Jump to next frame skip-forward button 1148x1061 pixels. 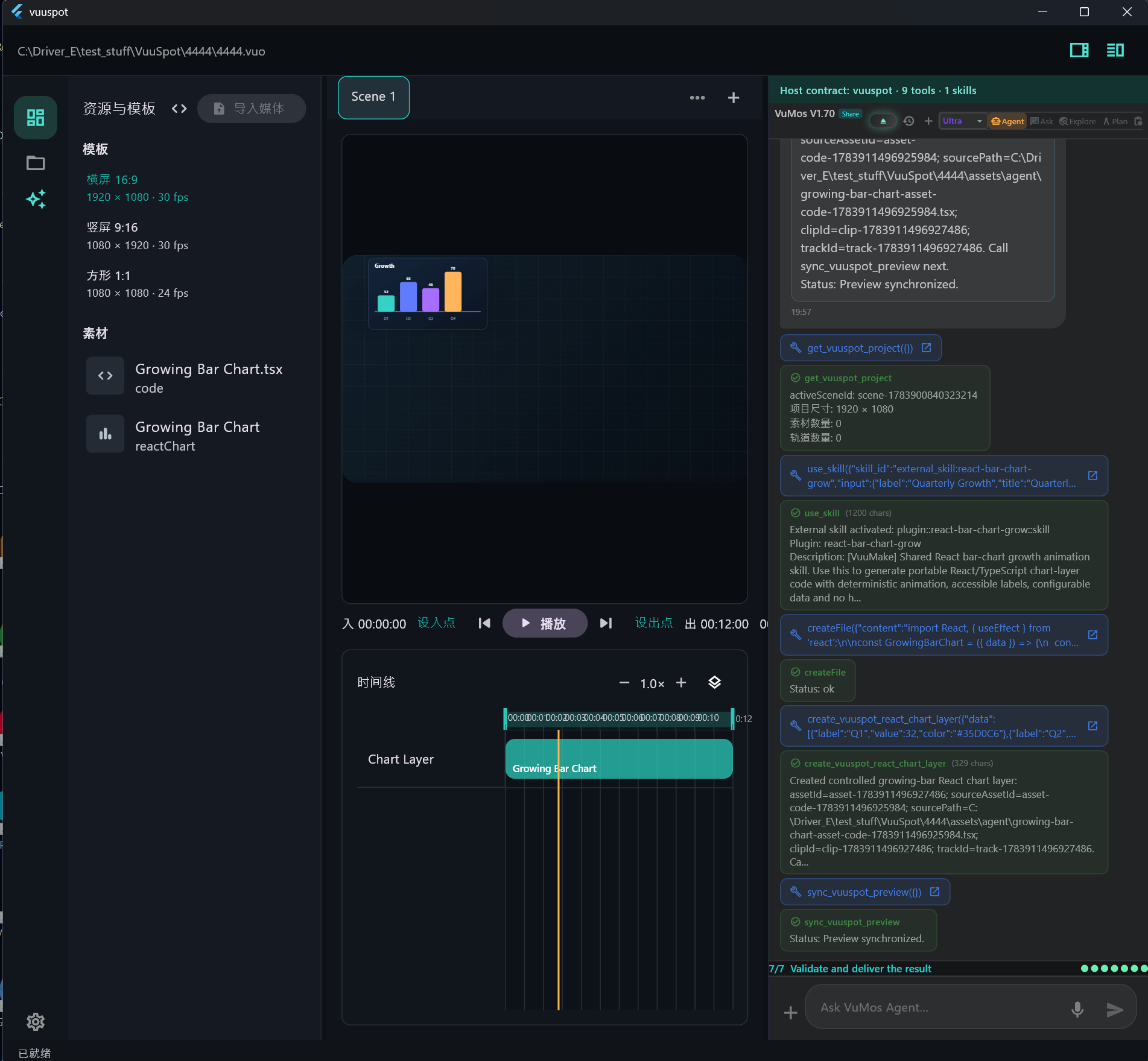(606, 623)
